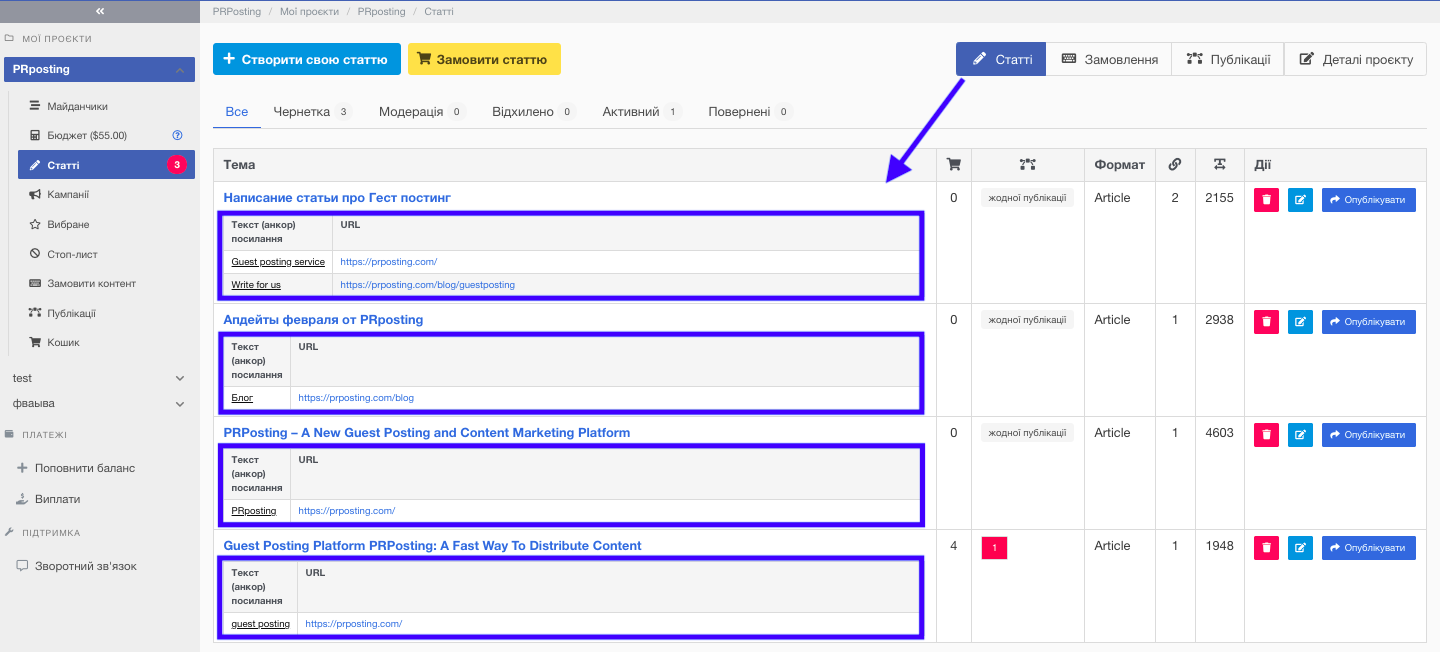
Task: Click the red publication count badge 1
Action: click(994, 548)
